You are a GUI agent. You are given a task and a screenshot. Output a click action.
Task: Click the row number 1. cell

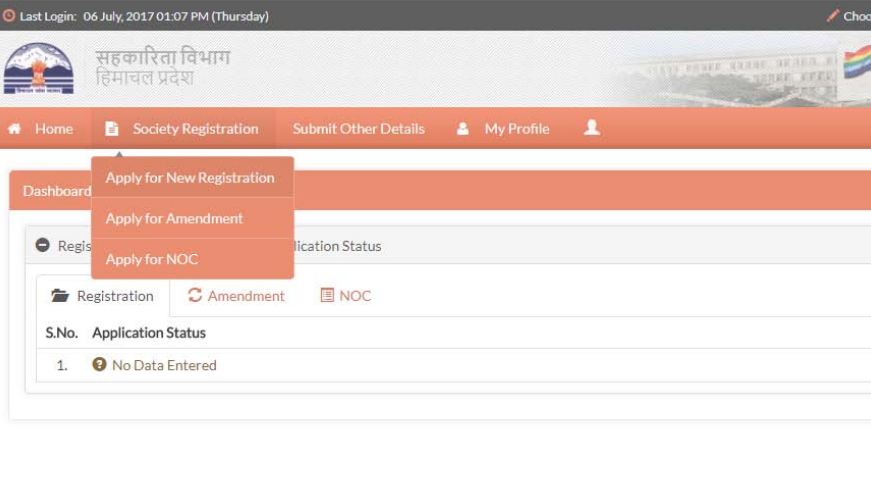pos(62,365)
